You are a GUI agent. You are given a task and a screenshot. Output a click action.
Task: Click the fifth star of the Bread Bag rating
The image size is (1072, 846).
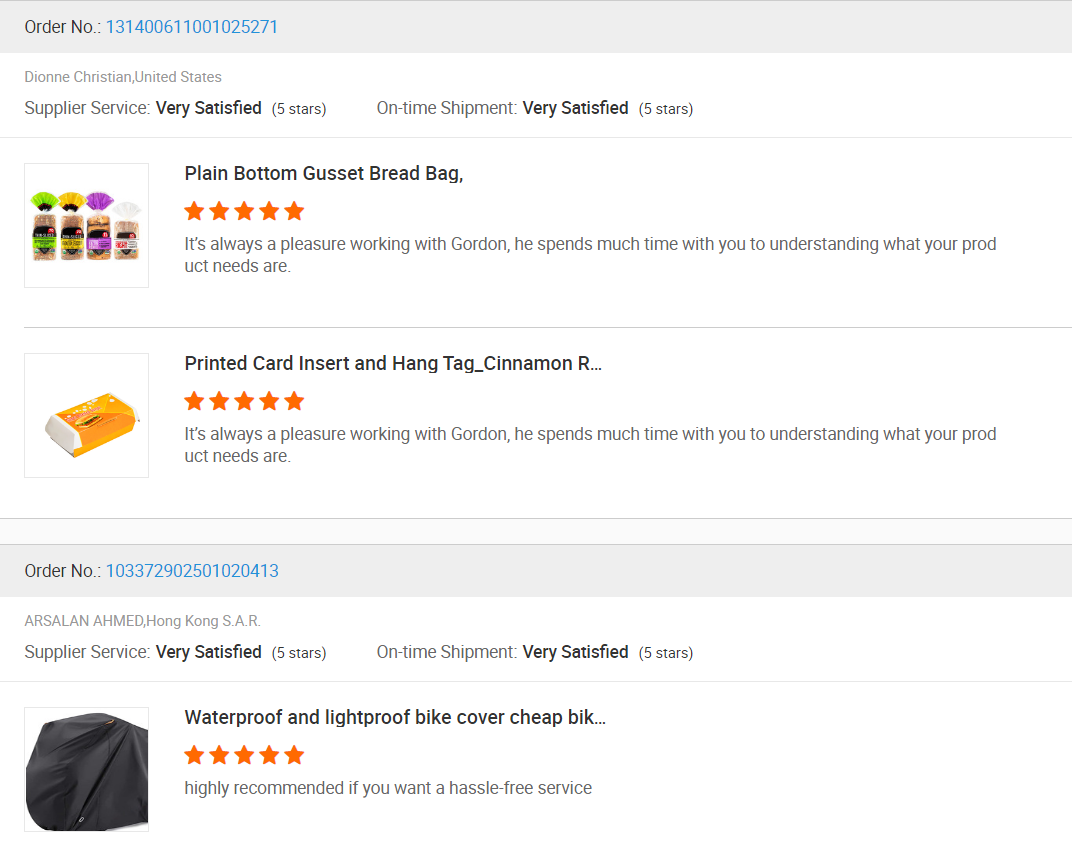coord(294,211)
